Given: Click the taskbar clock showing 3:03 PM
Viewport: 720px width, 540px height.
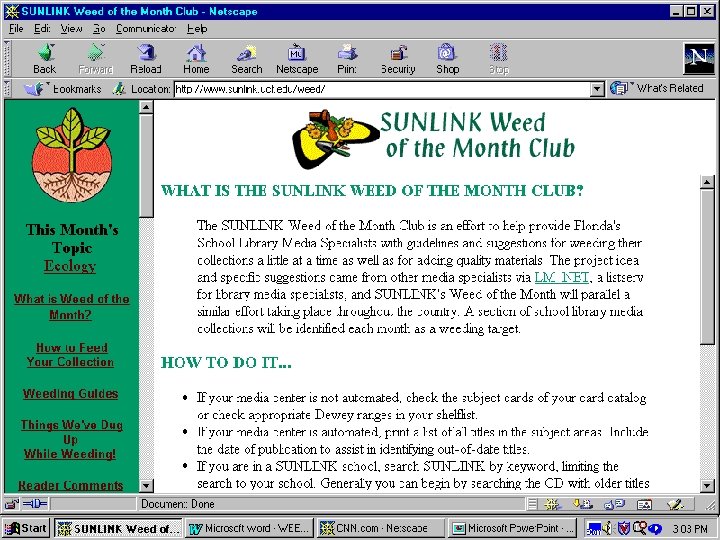Looking at the screenshot, I should pos(690,529).
